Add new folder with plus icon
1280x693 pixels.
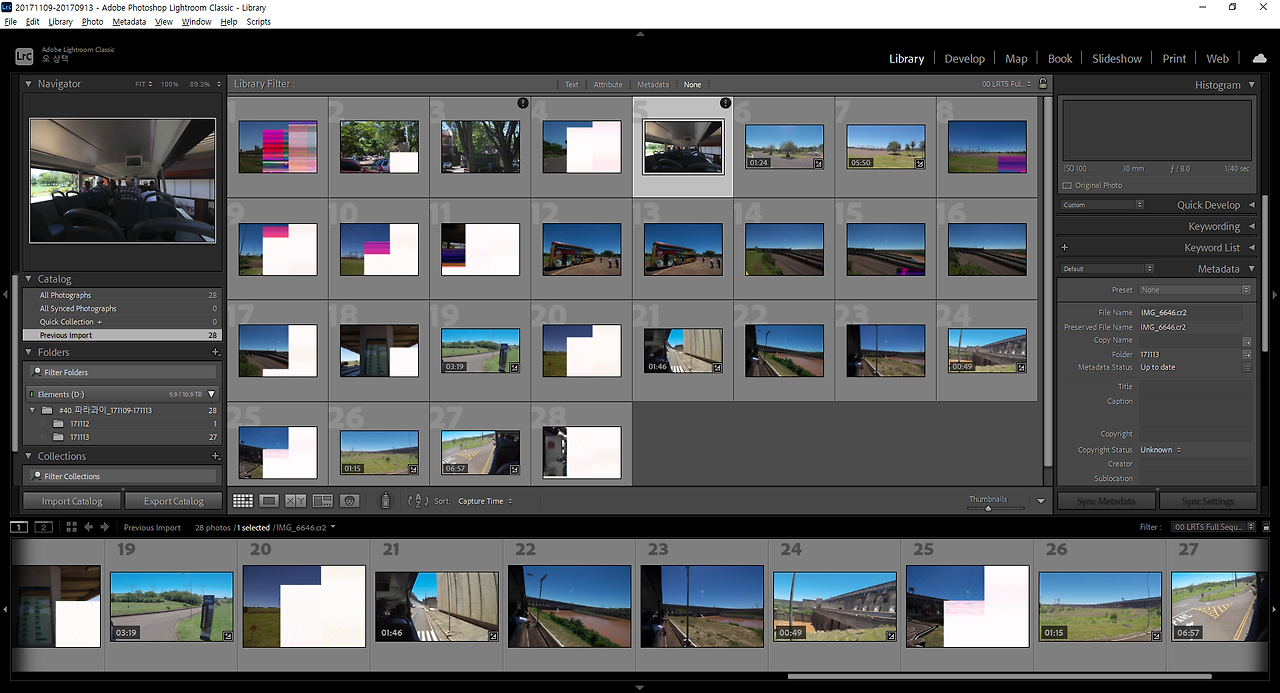tap(215, 353)
